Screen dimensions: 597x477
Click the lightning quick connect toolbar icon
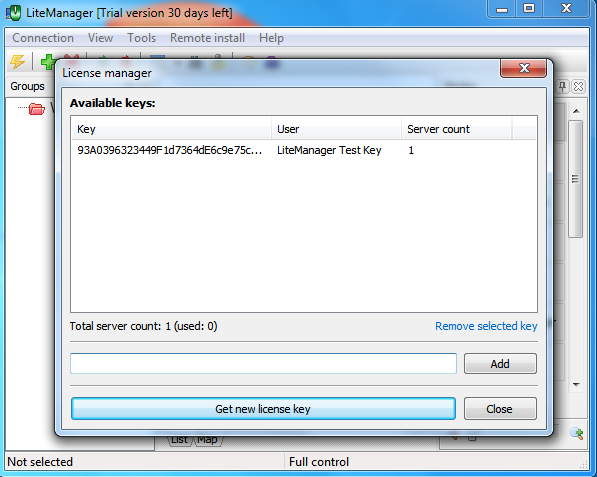(17, 62)
